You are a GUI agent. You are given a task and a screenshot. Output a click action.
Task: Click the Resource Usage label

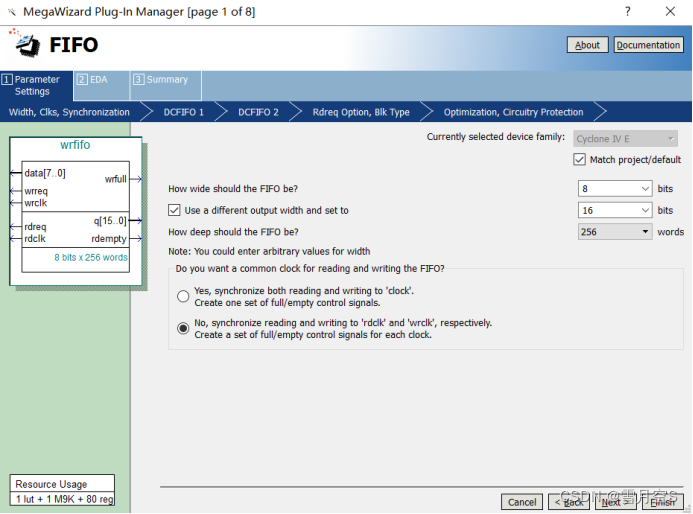coord(51,484)
